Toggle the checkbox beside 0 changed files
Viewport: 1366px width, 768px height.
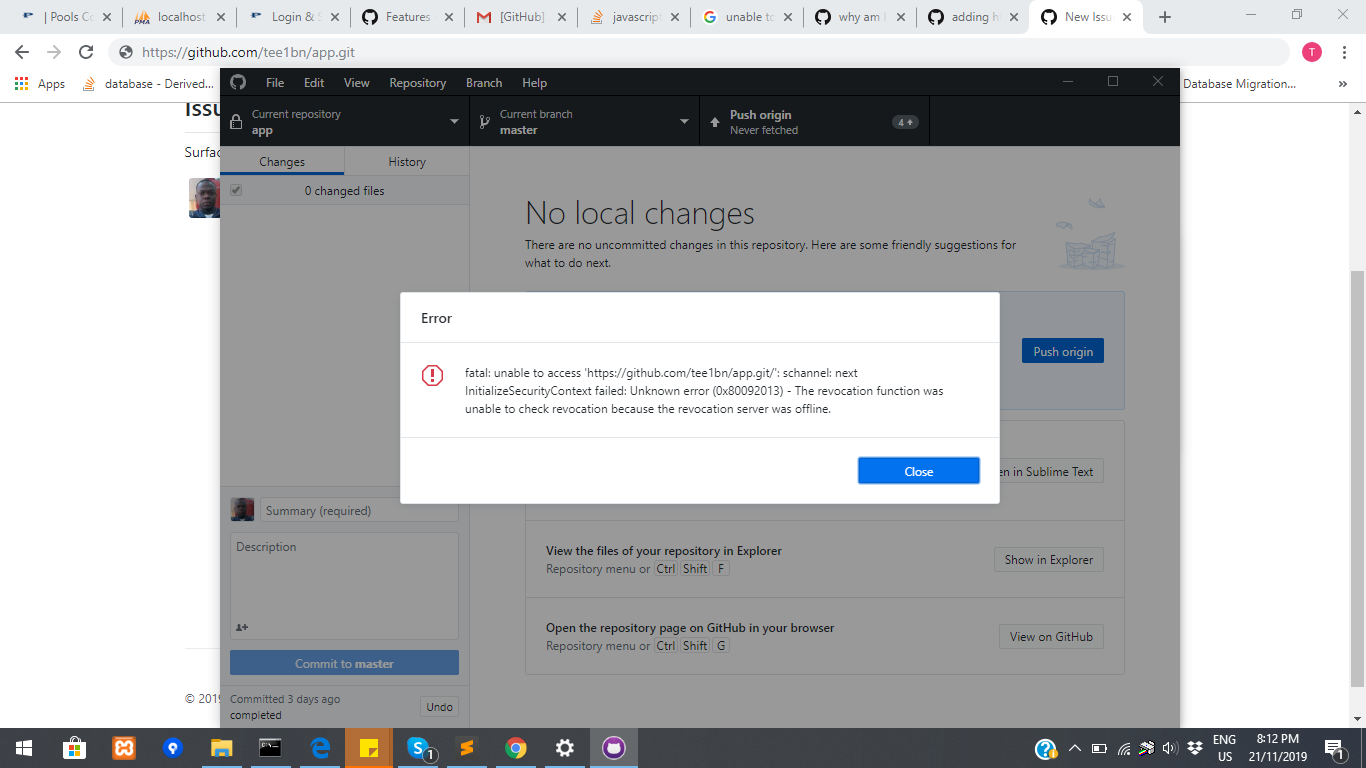[235, 190]
